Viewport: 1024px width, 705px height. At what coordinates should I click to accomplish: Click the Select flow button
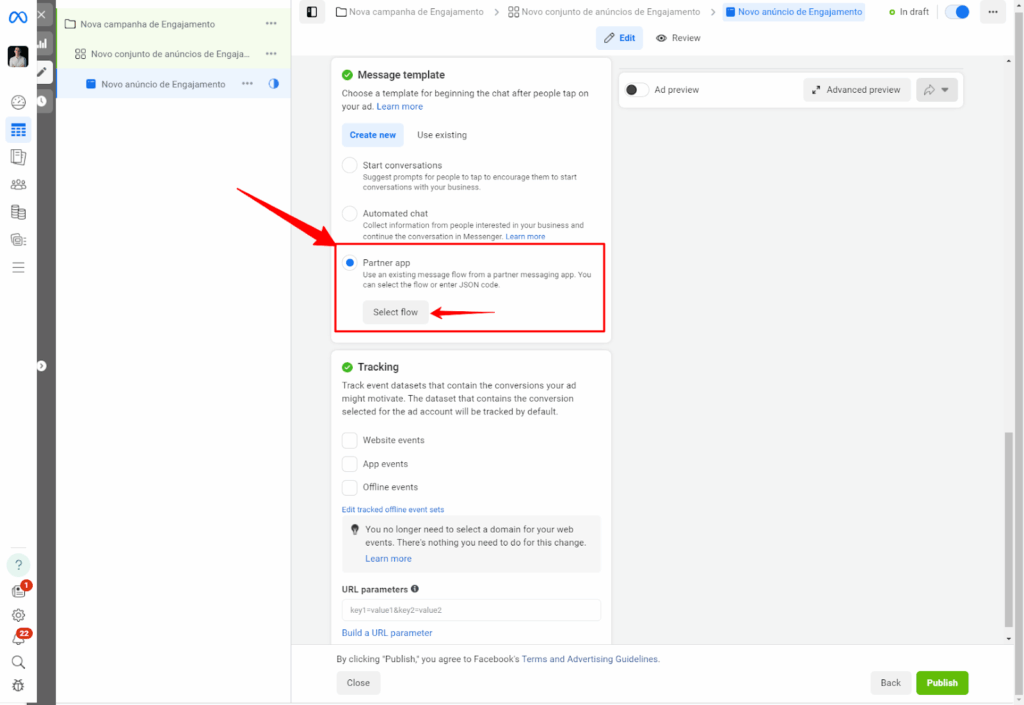click(x=395, y=312)
